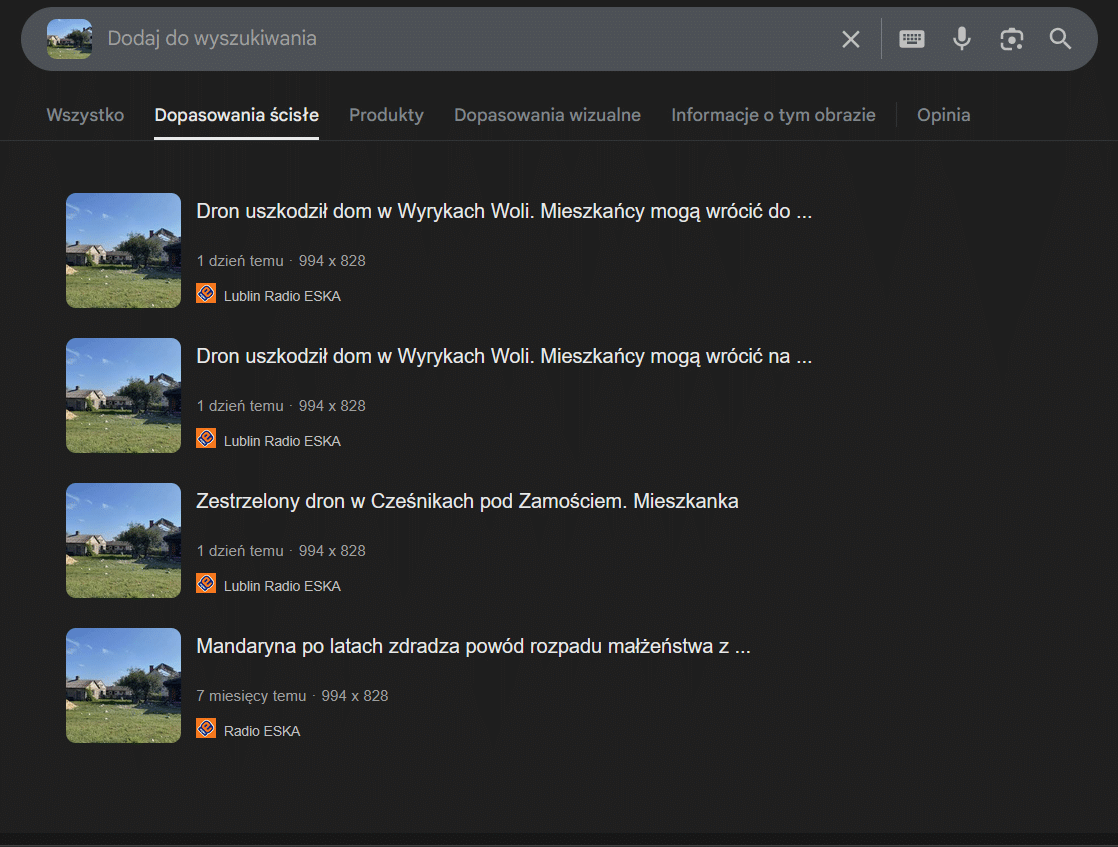The height and width of the screenshot is (847, 1118).
Task: Open result ending with 'mogą wrócić do ...'
Action: pyautogui.click(x=503, y=212)
